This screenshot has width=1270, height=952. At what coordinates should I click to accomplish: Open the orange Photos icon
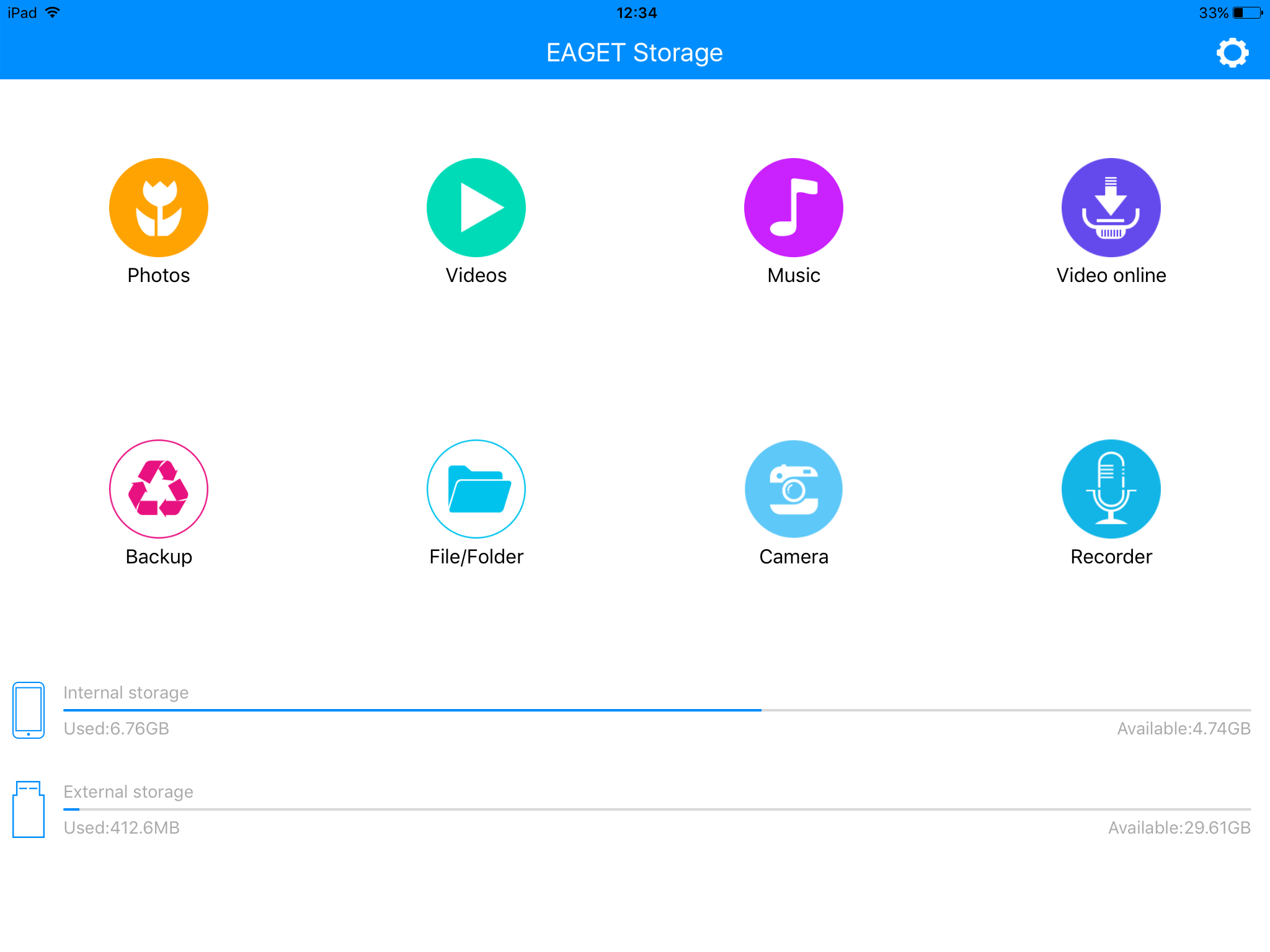tap(159, 208)
